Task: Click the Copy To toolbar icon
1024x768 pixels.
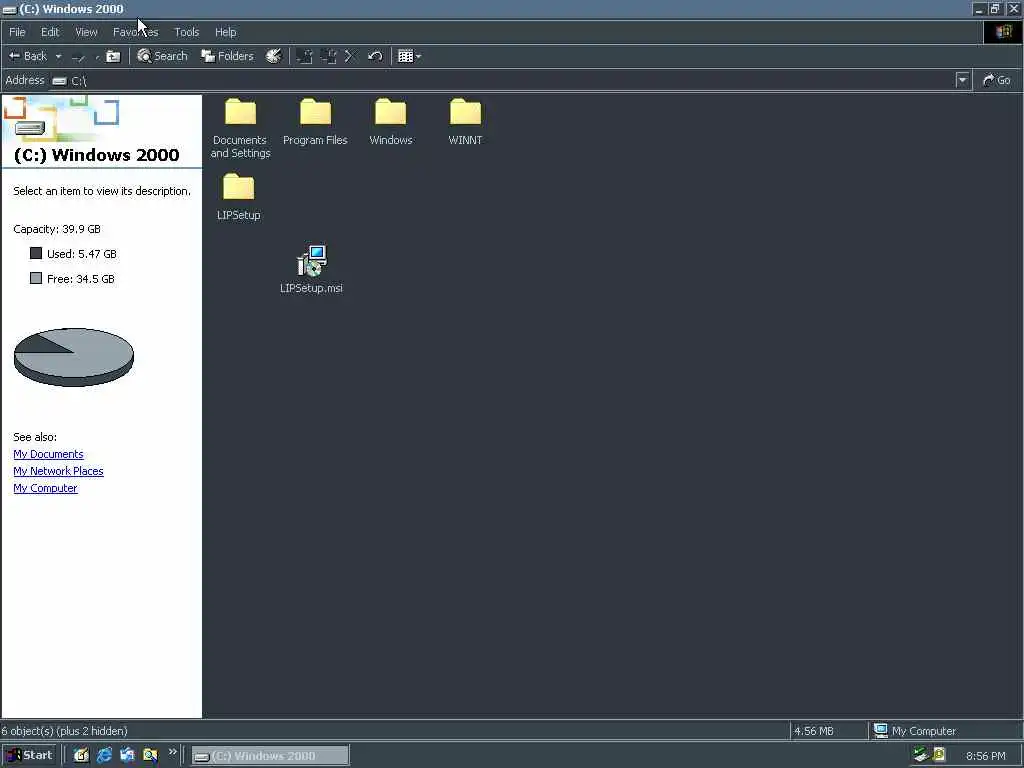Action: (328, 56)
